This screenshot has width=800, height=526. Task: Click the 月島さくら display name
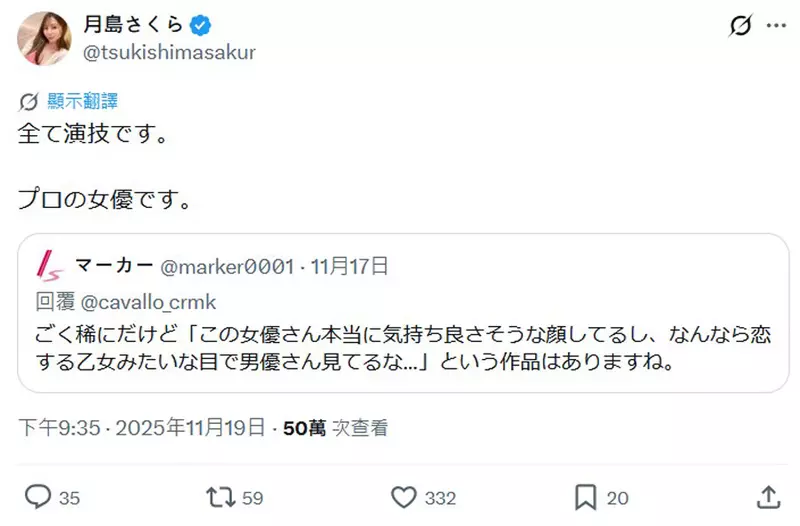pos(133,26)
